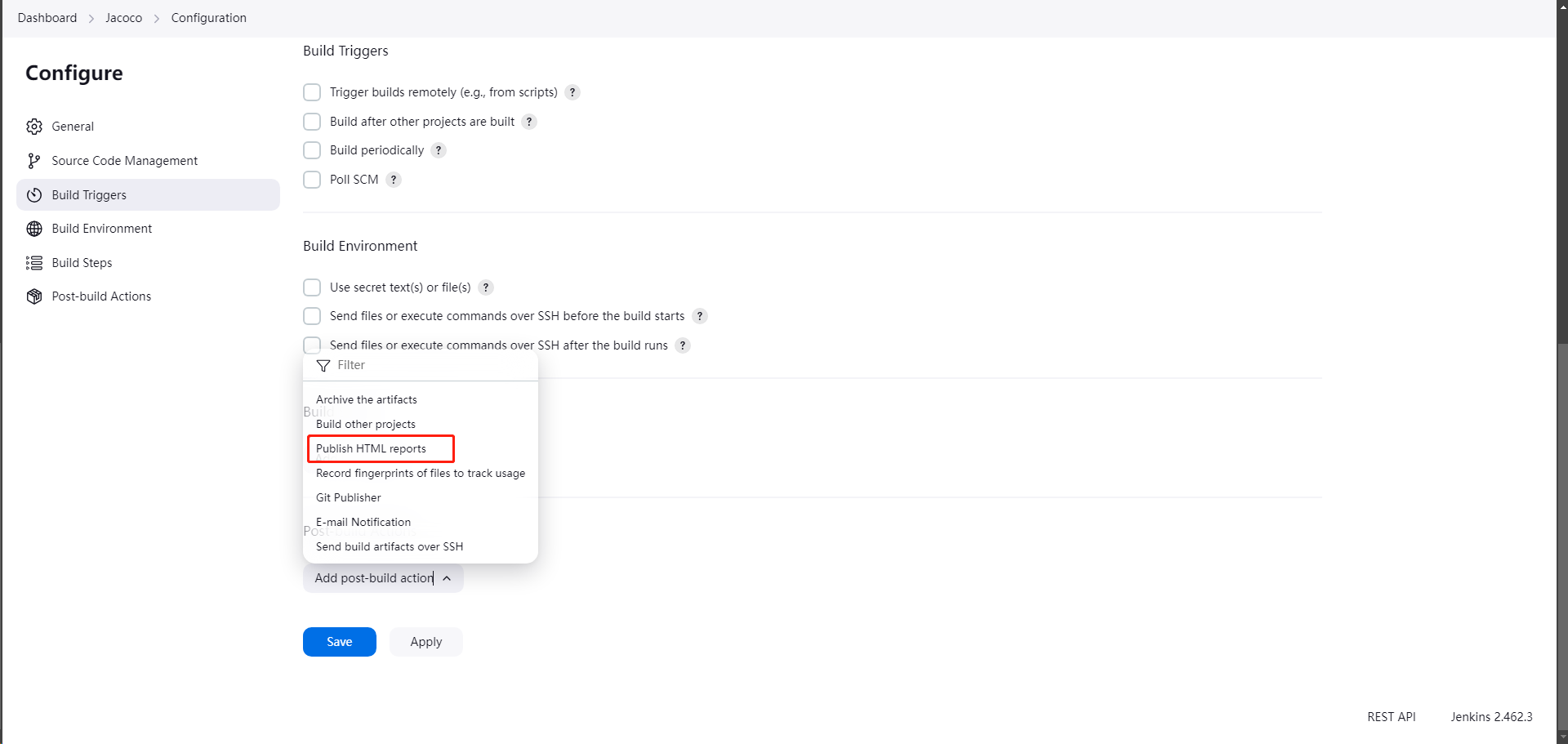
Task: Open the Jacoco breadcrumb link
Action: [x=123, y=18]
